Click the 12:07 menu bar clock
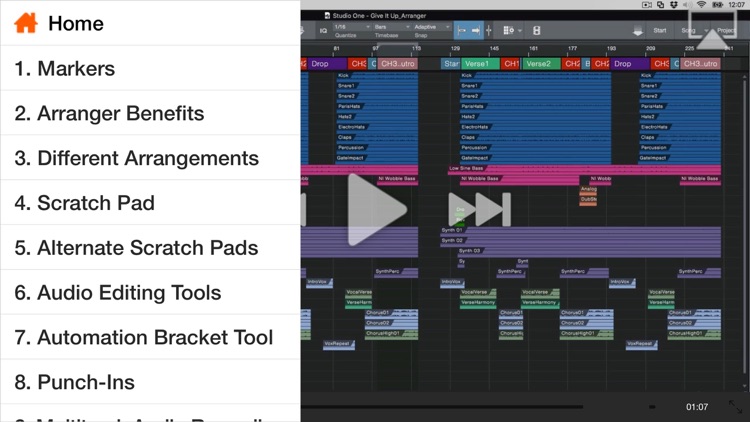 [736, 5]
